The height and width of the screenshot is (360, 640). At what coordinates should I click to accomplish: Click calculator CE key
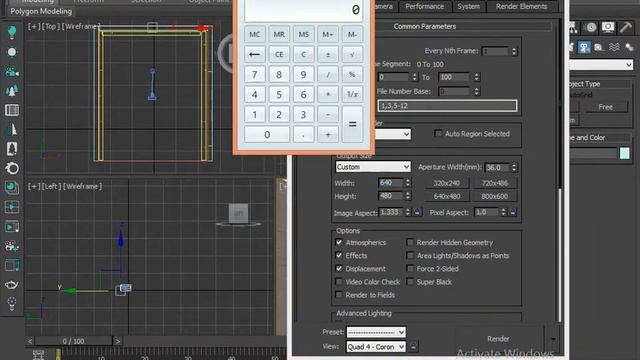point(279,54)
